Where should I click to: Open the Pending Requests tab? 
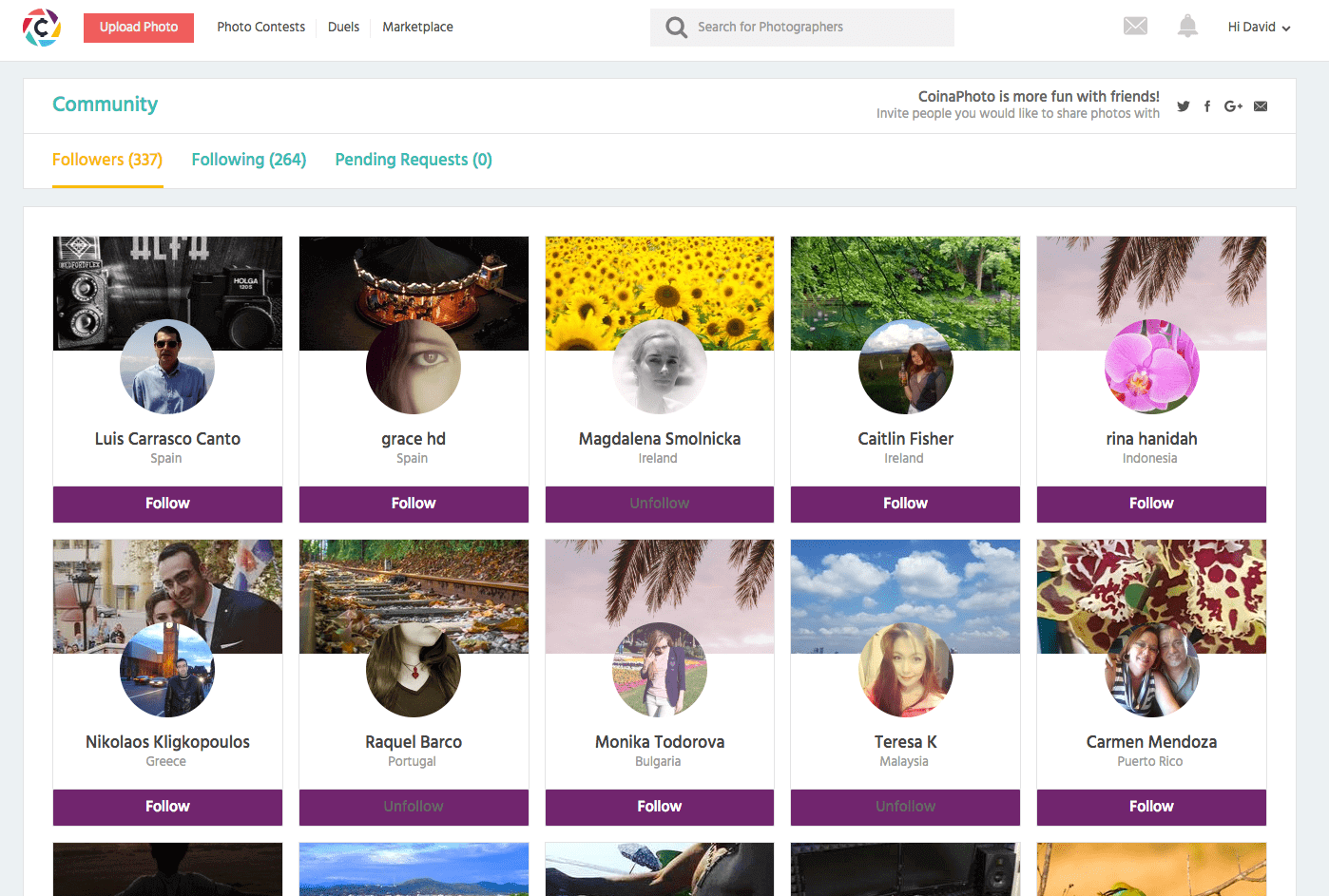413,159
